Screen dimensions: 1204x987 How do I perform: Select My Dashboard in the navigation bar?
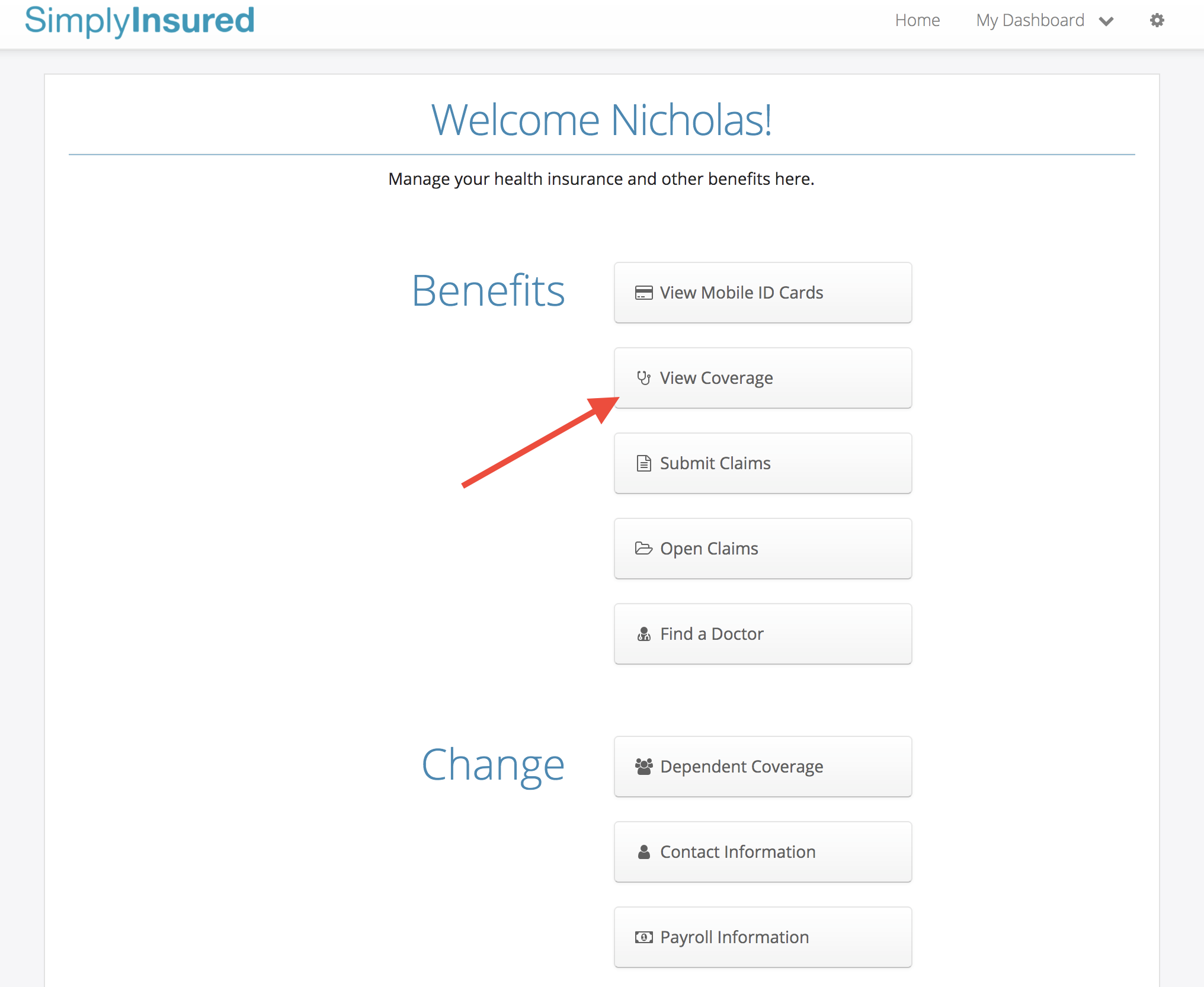point(1030,21)
